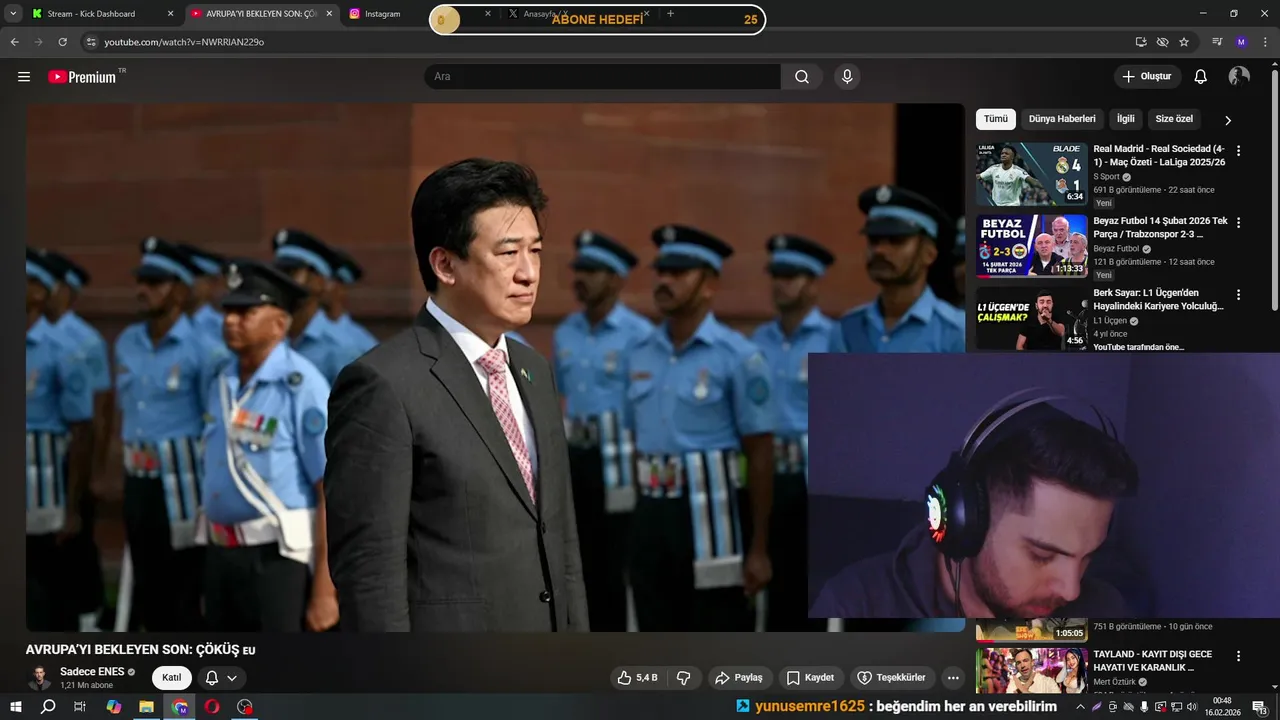Click the Kaydet save button
This screenshot has width=1280, height=720.
tap(810, 678)
